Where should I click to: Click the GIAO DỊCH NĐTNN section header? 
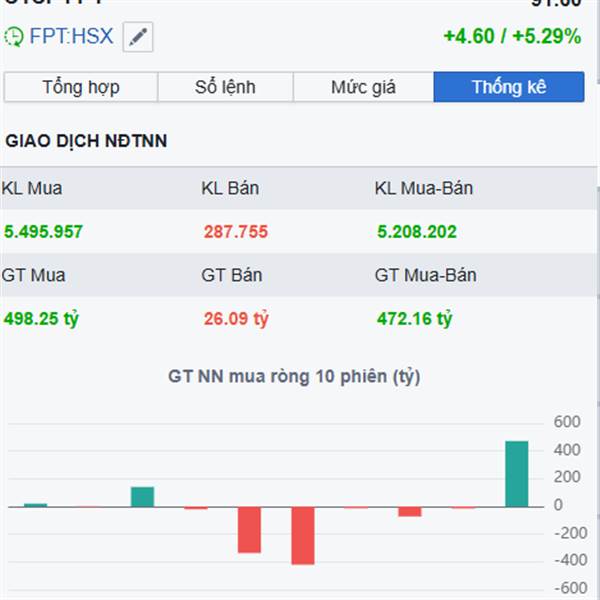pyautogui.click(x=86, y=141)
